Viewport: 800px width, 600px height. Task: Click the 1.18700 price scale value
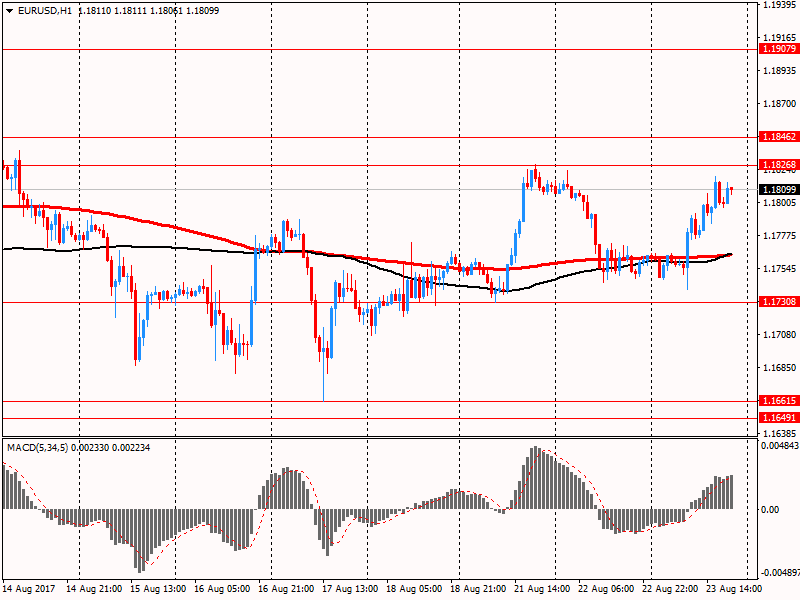[779, 104]
